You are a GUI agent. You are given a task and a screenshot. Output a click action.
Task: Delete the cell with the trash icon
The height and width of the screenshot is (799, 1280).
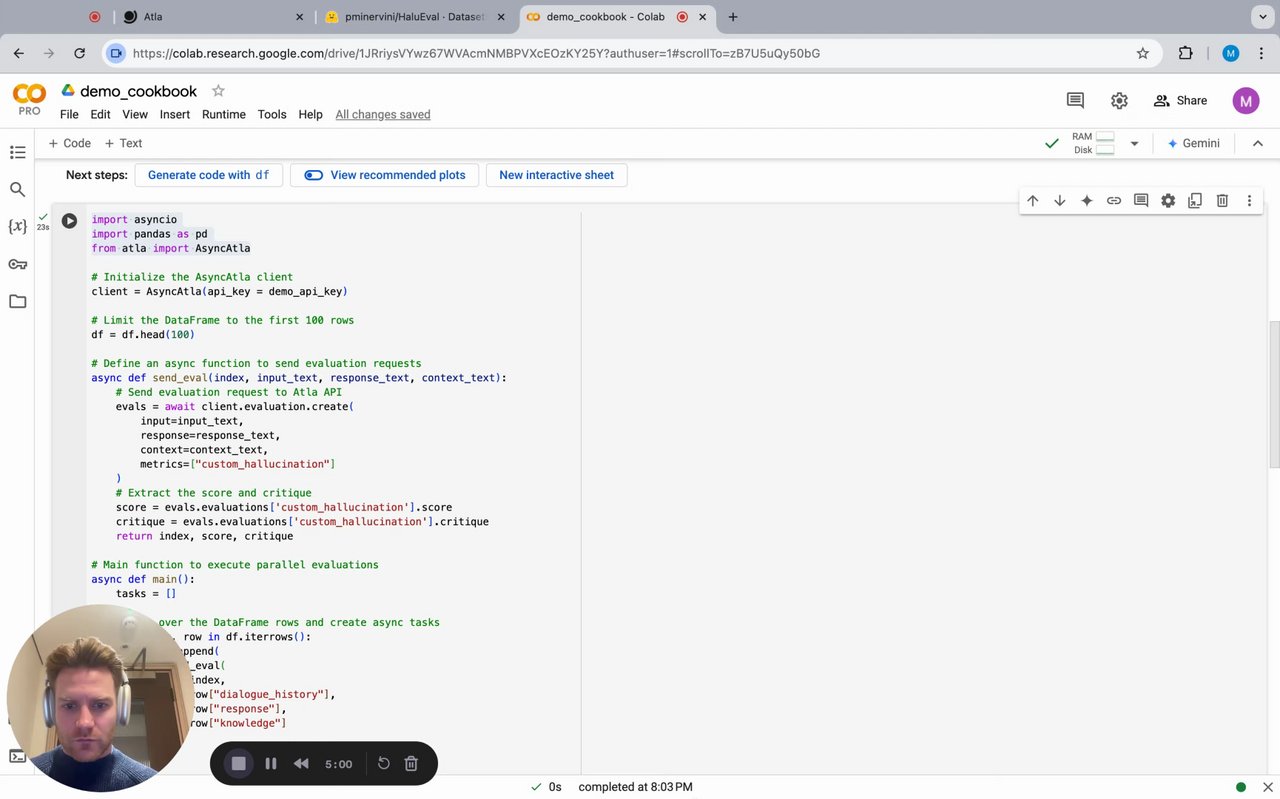1222,201
